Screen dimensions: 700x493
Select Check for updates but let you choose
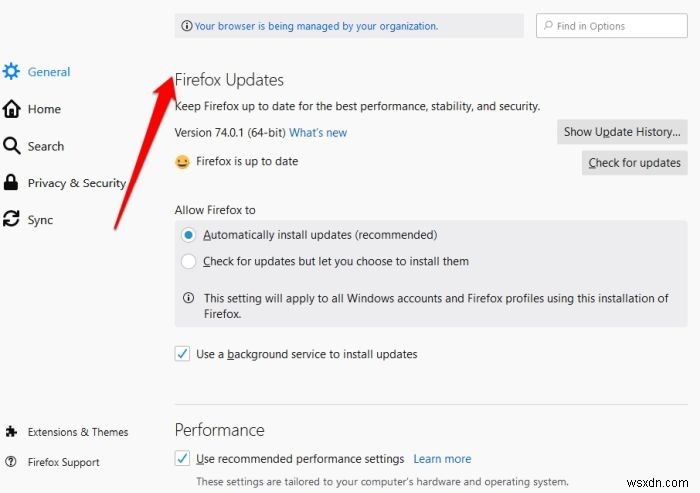click(188, 261)
